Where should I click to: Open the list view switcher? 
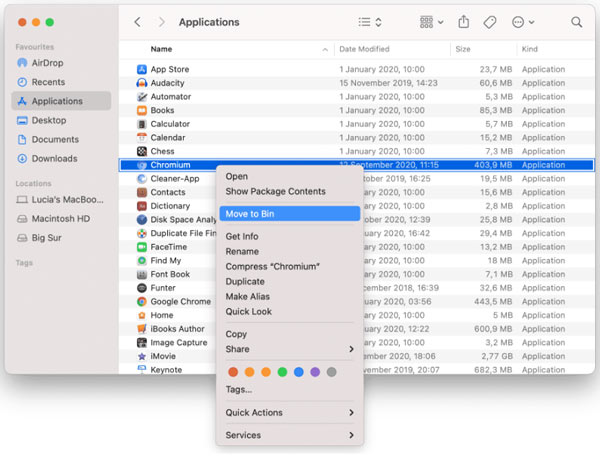pos(370,22)
